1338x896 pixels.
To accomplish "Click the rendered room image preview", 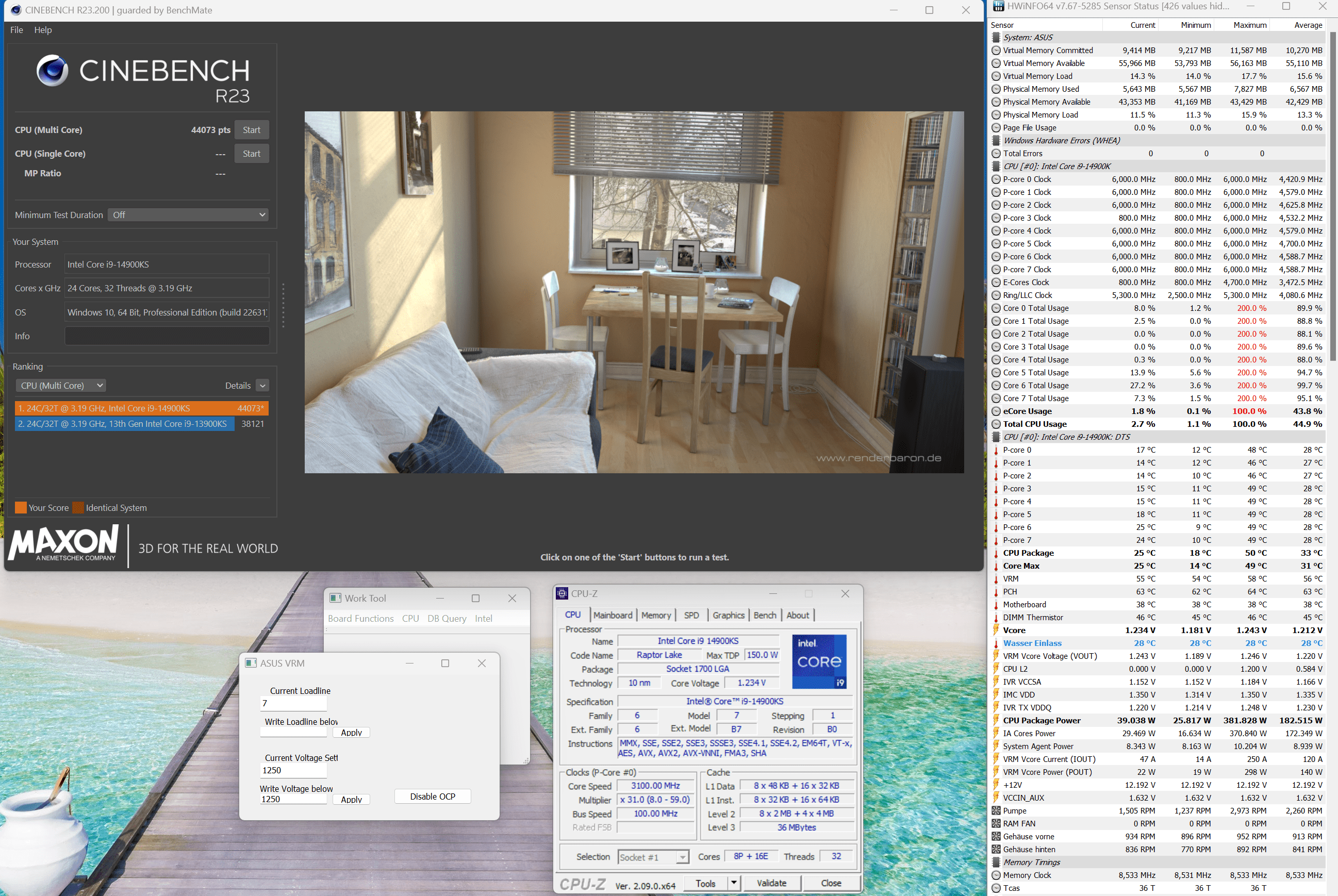I will point(634,292).
